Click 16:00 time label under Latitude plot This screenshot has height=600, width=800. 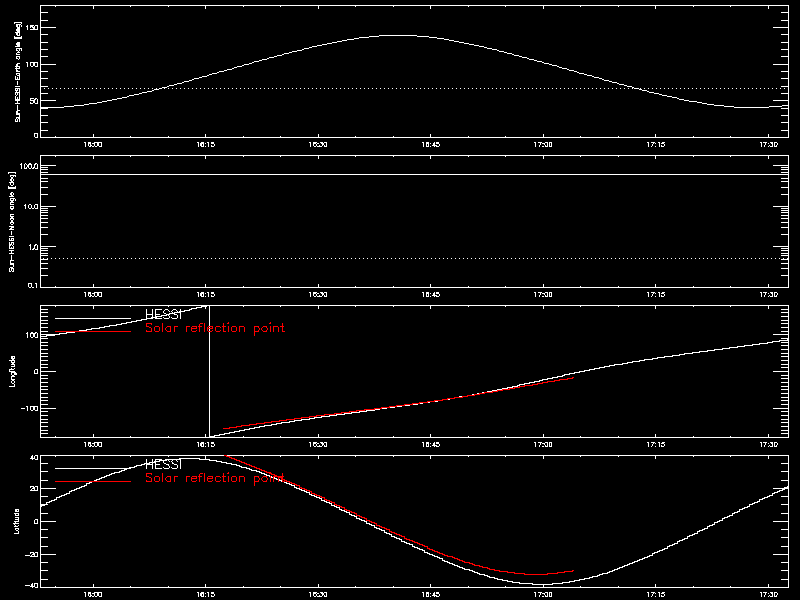tap(93, 595)
